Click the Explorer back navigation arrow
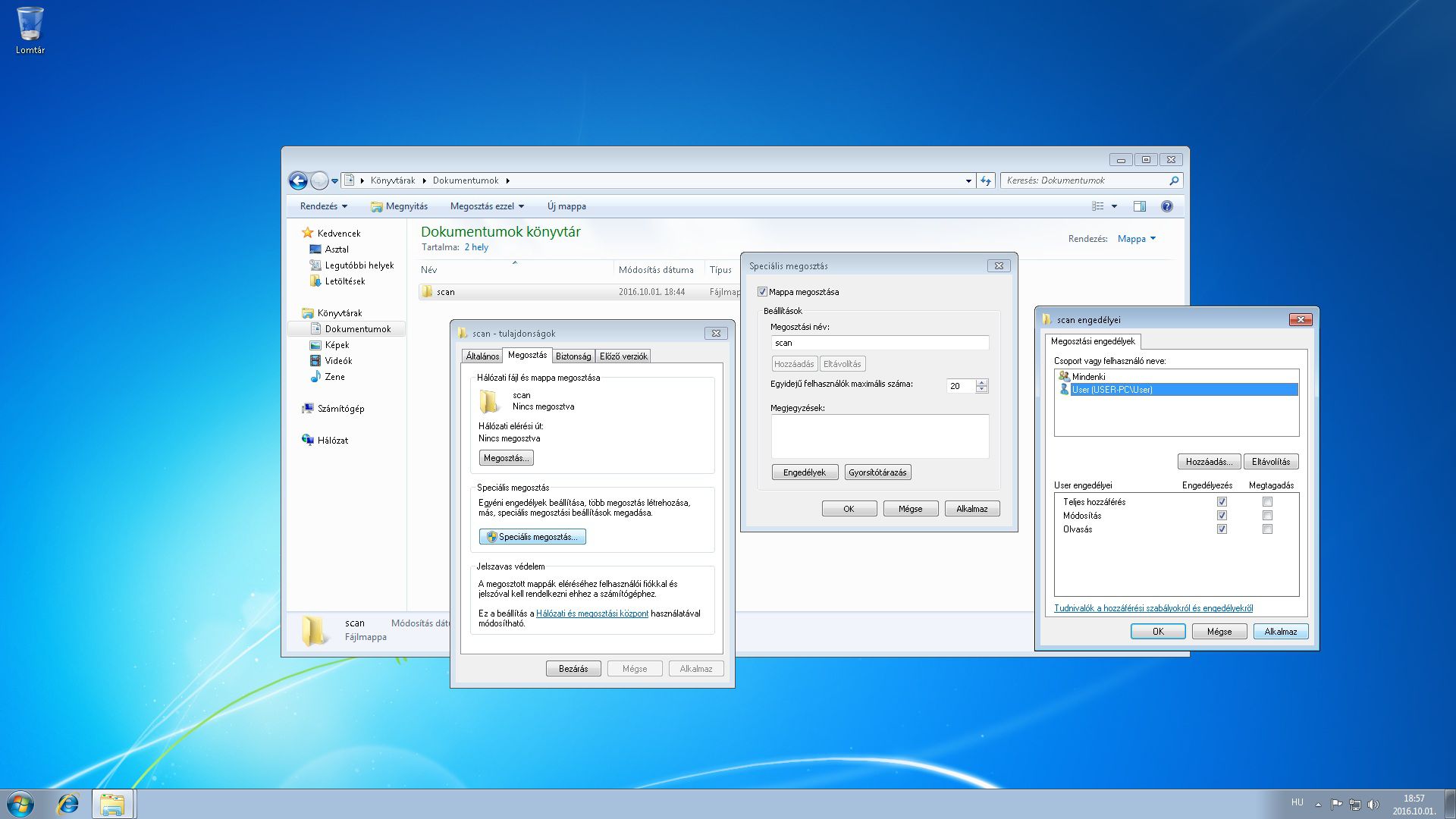Image resolution: width=1456 pixels, height=819 pixels. 298,180
